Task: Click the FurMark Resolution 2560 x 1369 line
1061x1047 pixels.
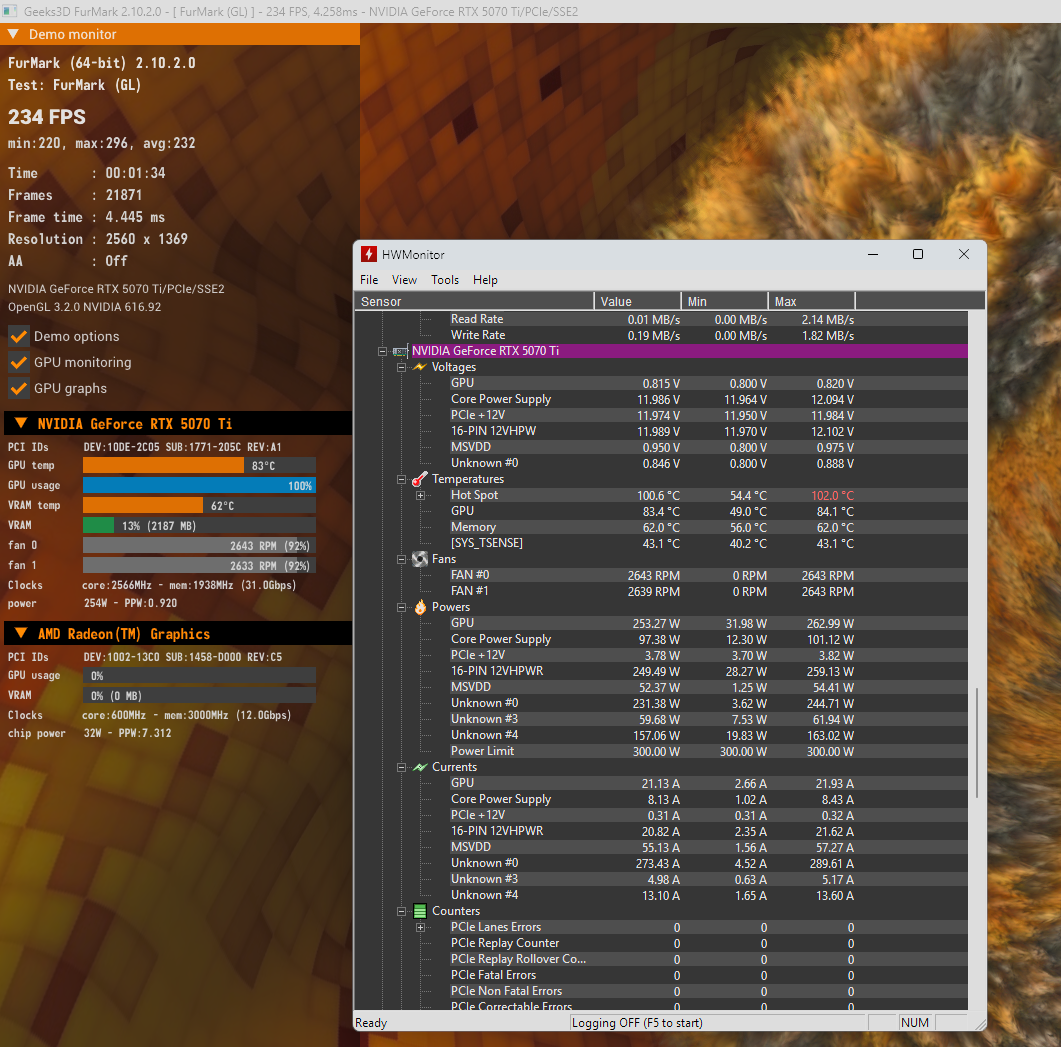Action: click(97, 239)
